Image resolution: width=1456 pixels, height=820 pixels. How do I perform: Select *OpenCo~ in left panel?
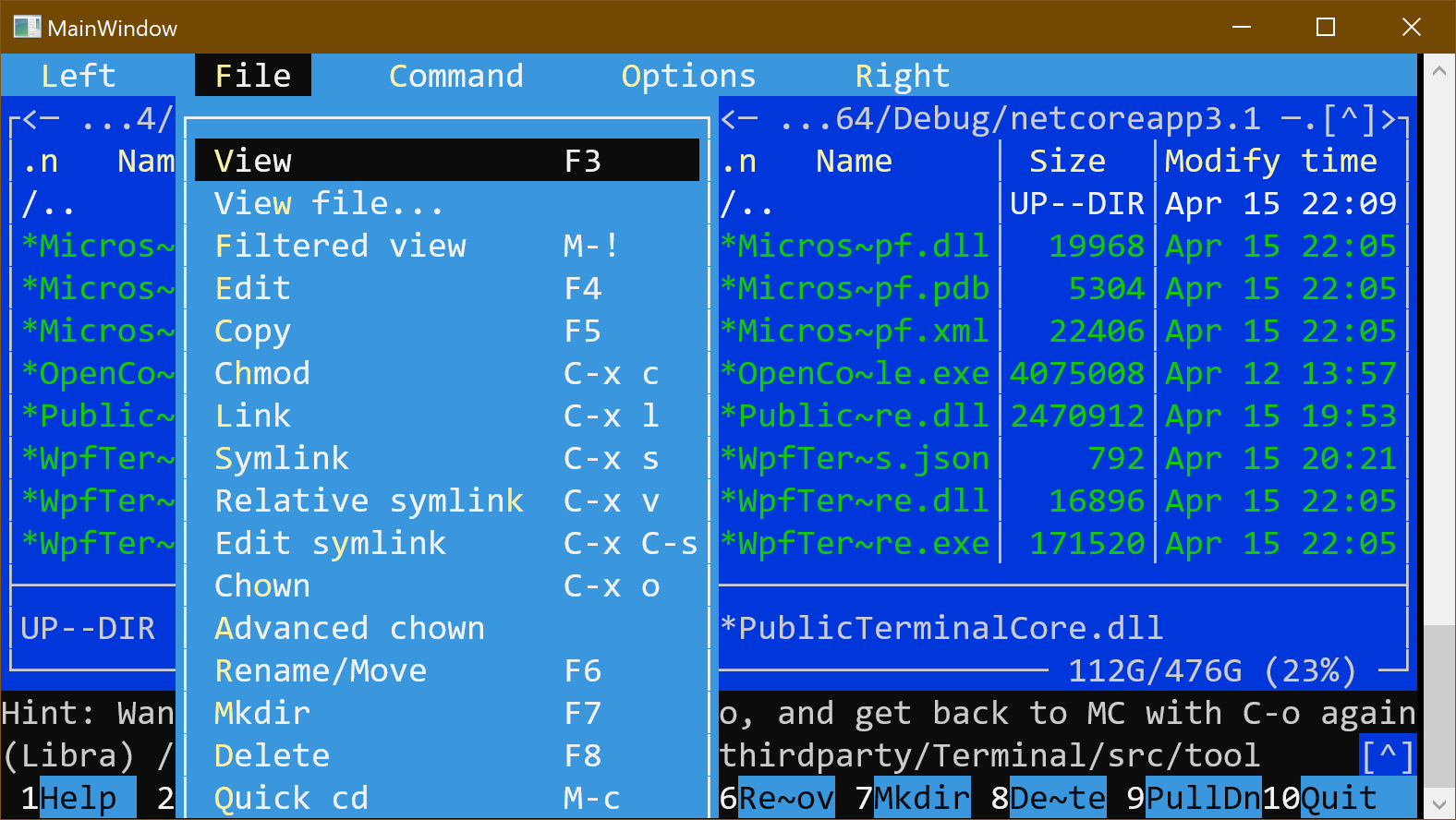[98, 373]
